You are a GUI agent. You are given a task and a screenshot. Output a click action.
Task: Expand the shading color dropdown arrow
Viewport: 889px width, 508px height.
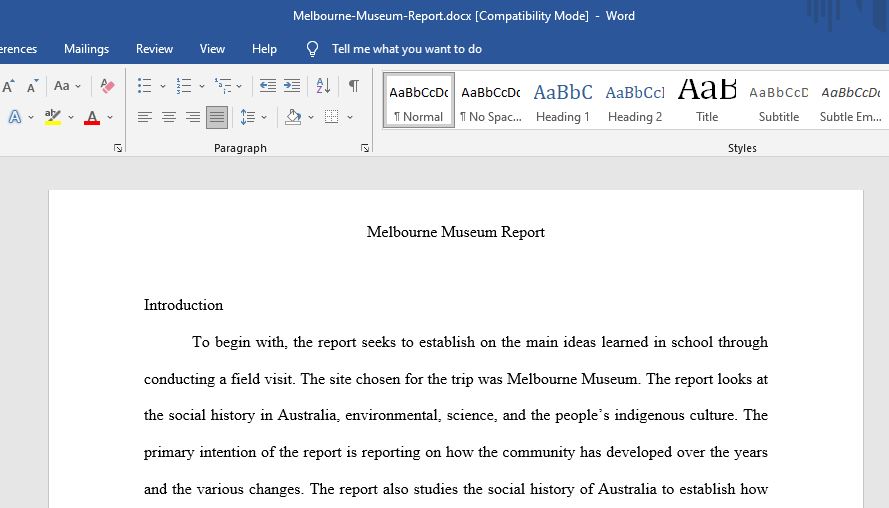[311, 117]
